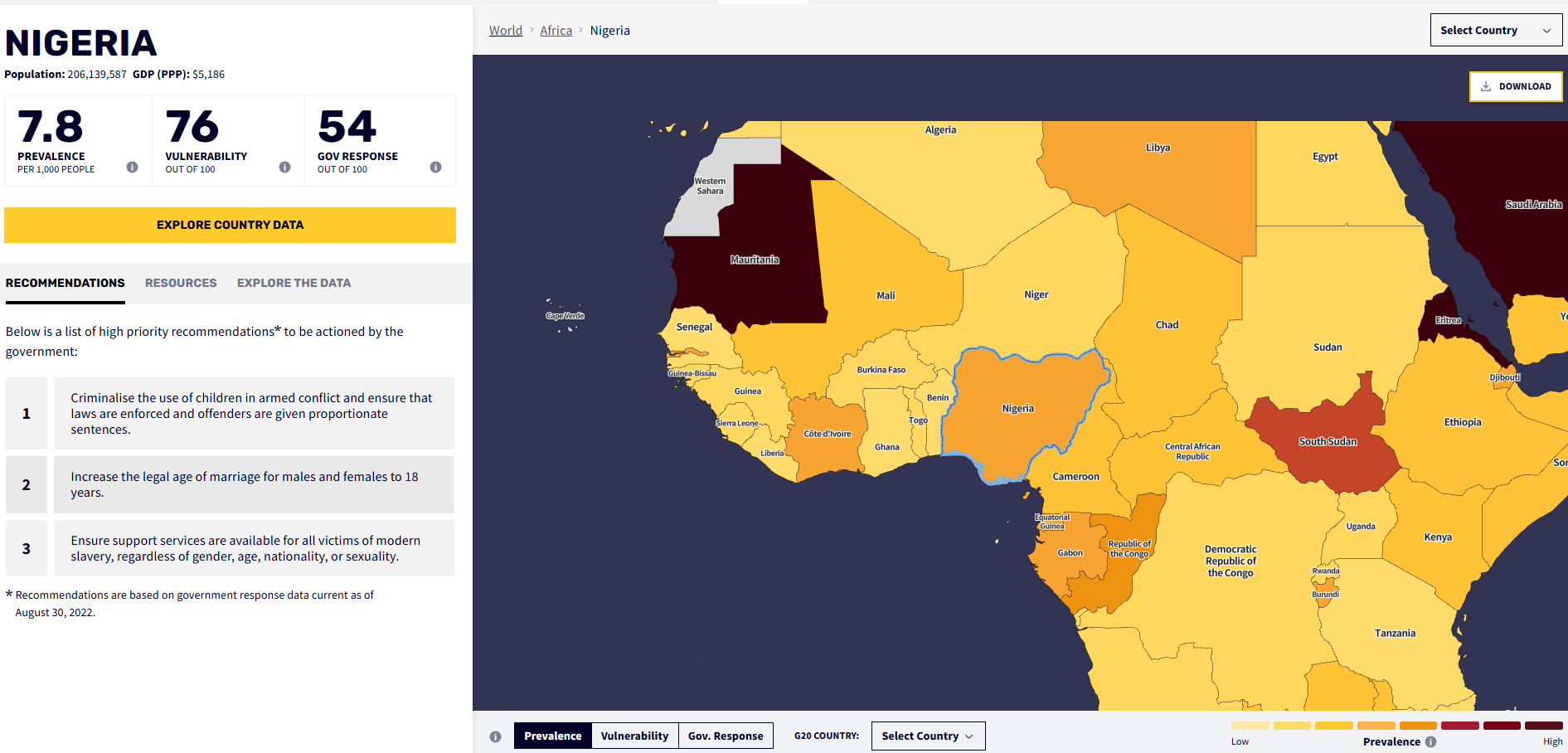
Task: Select Mauritania on the map
Action: click(755, 260)
